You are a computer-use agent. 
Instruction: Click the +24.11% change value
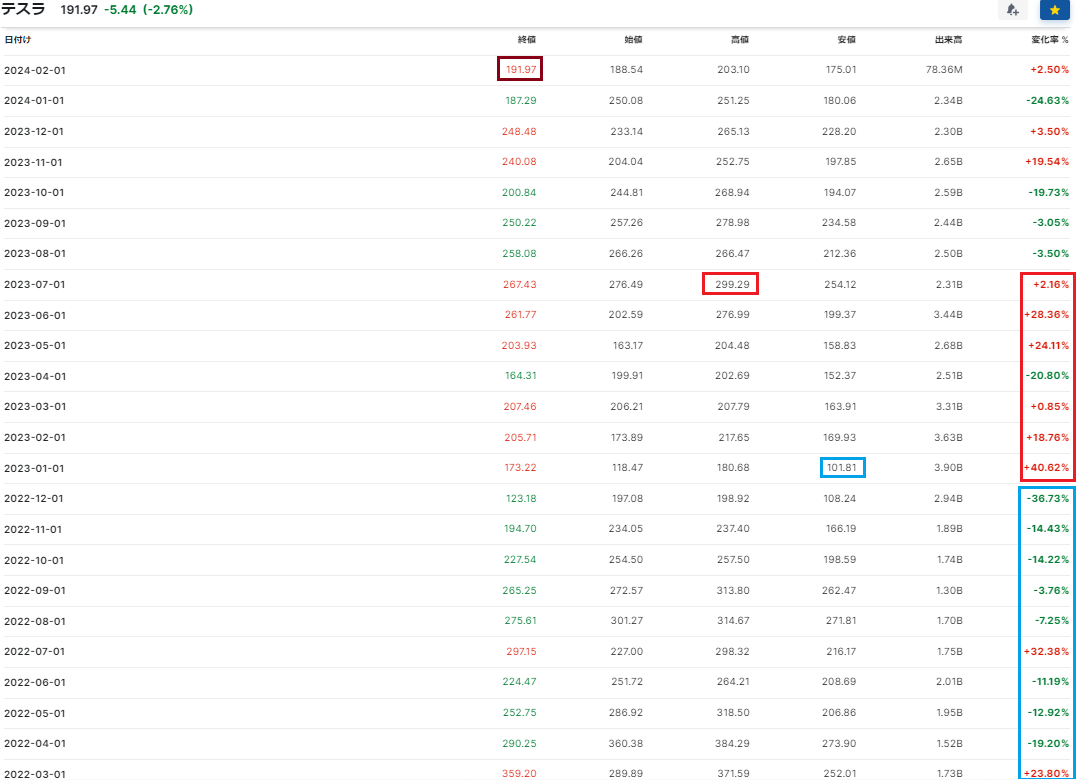(1048, 346)
